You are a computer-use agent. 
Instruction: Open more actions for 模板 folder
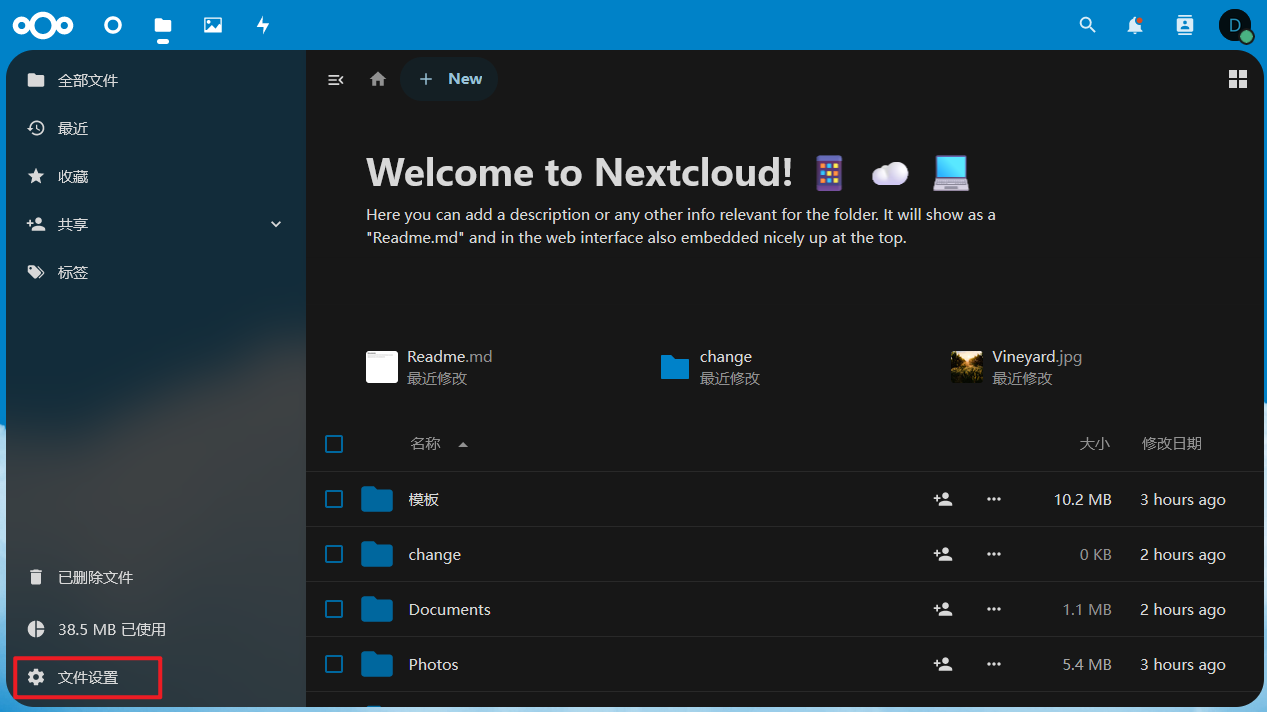click(x=994, y=499)
